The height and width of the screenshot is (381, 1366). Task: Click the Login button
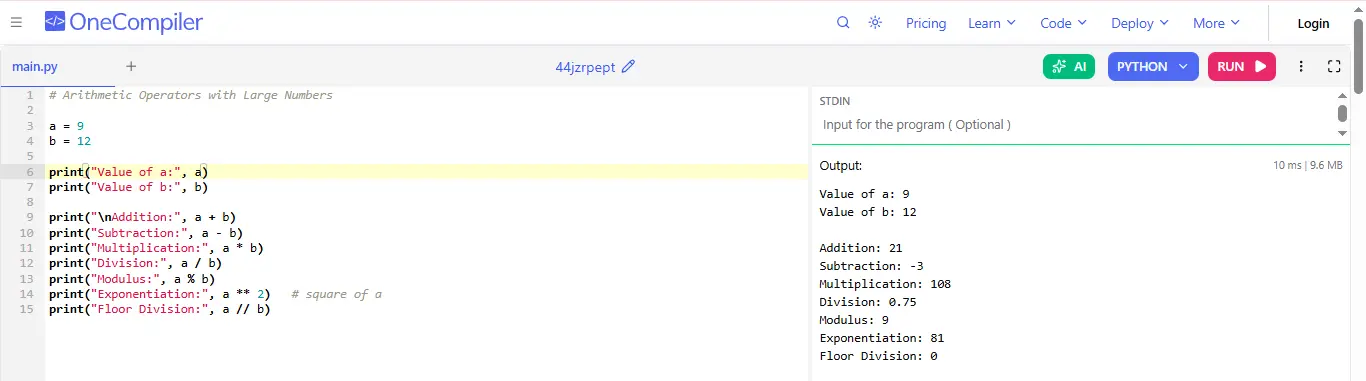tap(1313, 23)
